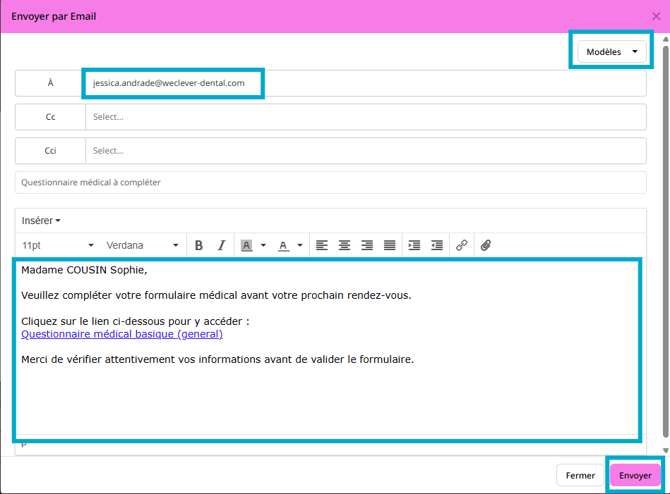Expand the 11pt font size dropdown

pyautogui.click(x=58, y=245)
